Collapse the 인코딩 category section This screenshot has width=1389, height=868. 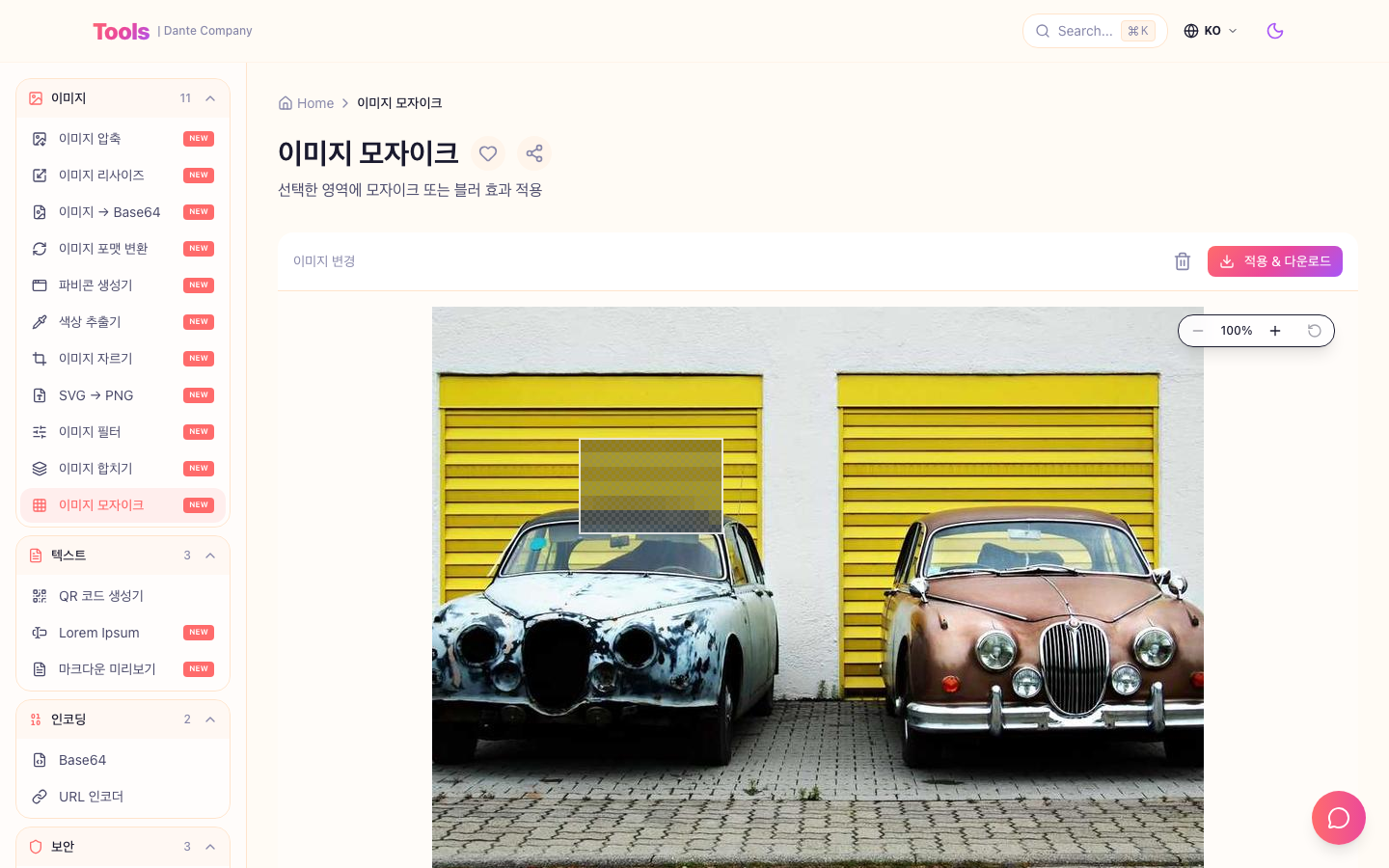click(210, 719)
